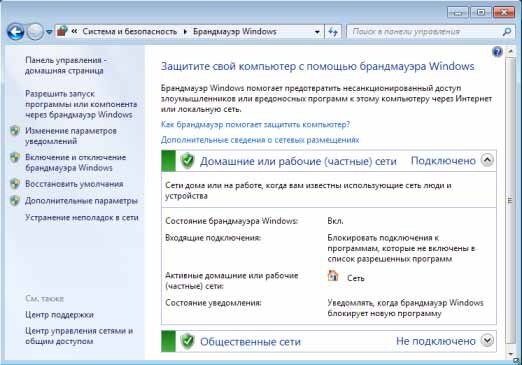This screenshot has height=365, width=522.
Task: Open the recent pages dropdown arrow
Action: [x=49, y=32]
